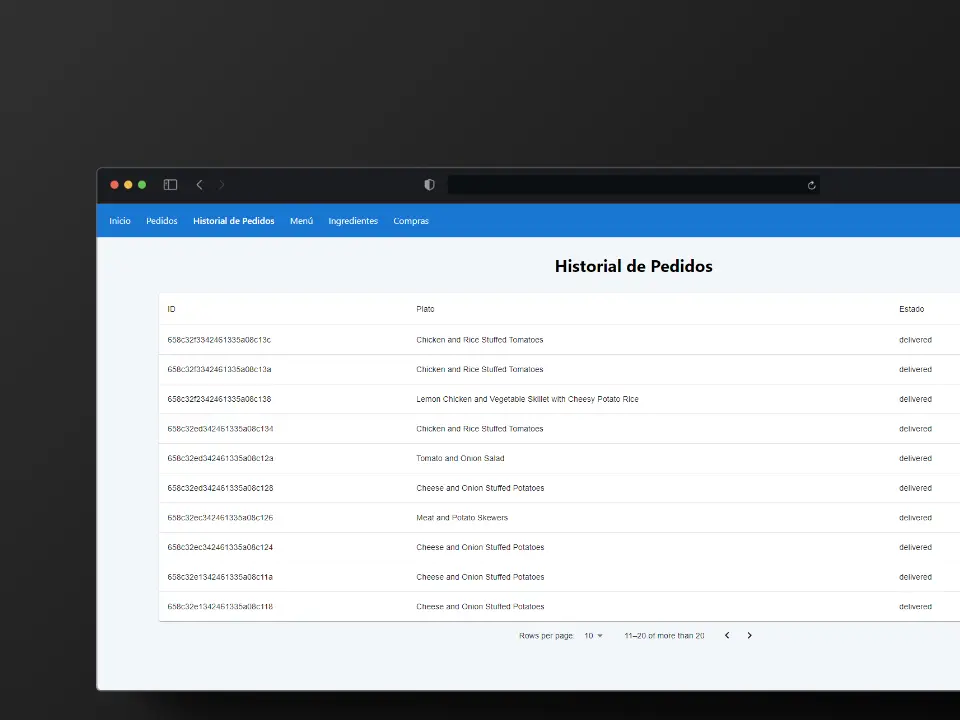Viewport: 960px width, 720px height.
Task: Click the Historial de Pedidos page heading
Action: [634, 266]
